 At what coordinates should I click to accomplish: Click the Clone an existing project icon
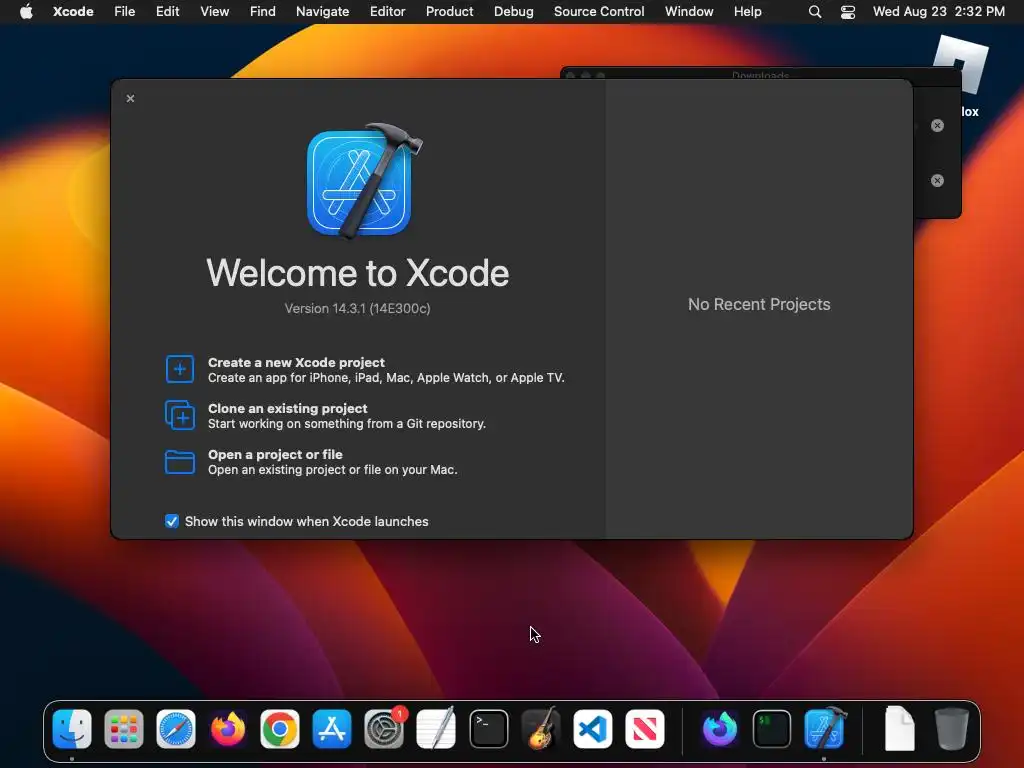[x=180, y=415]
